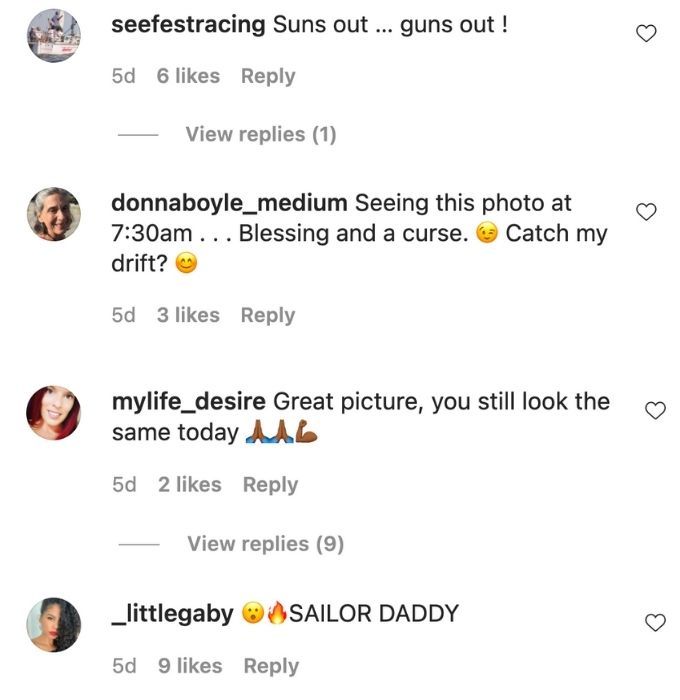
Task: Open the donnaboyle_medium username link
Action: [229, 203]
